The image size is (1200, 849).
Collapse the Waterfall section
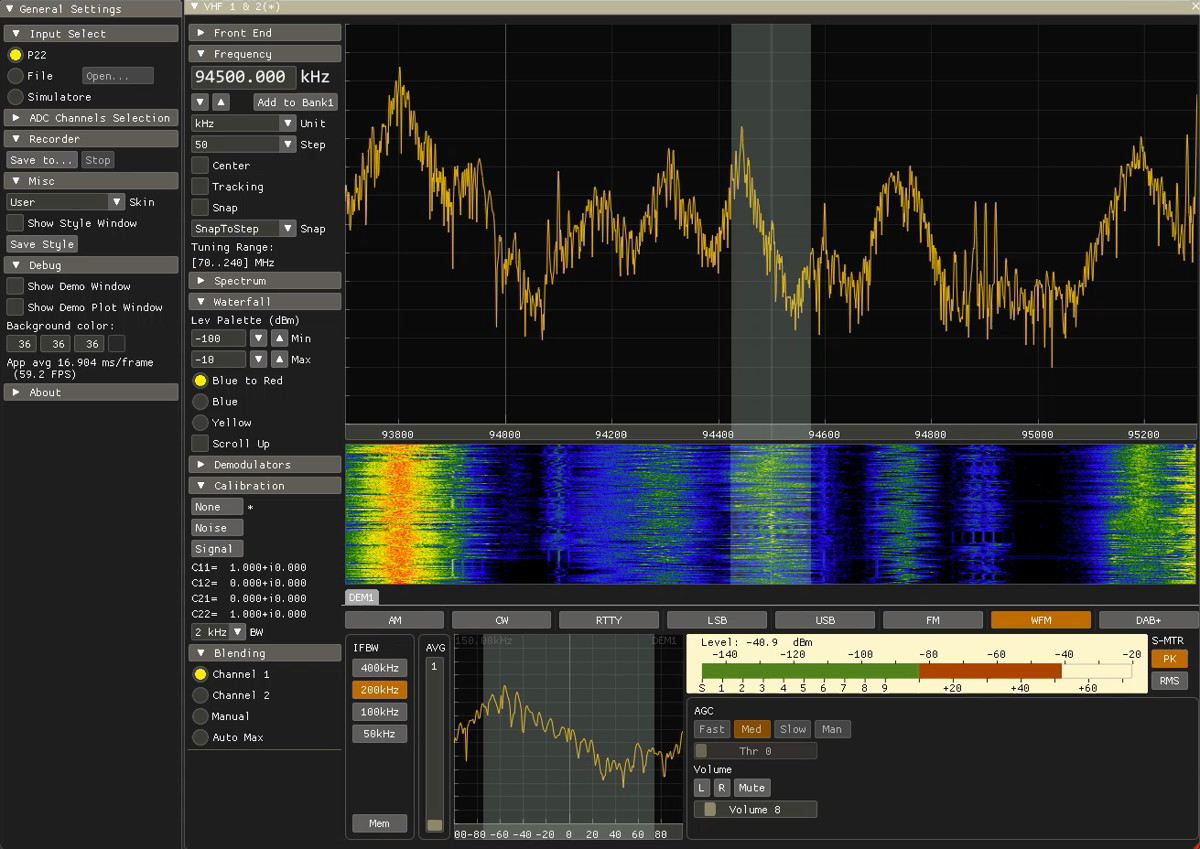(x=265, y=301)
